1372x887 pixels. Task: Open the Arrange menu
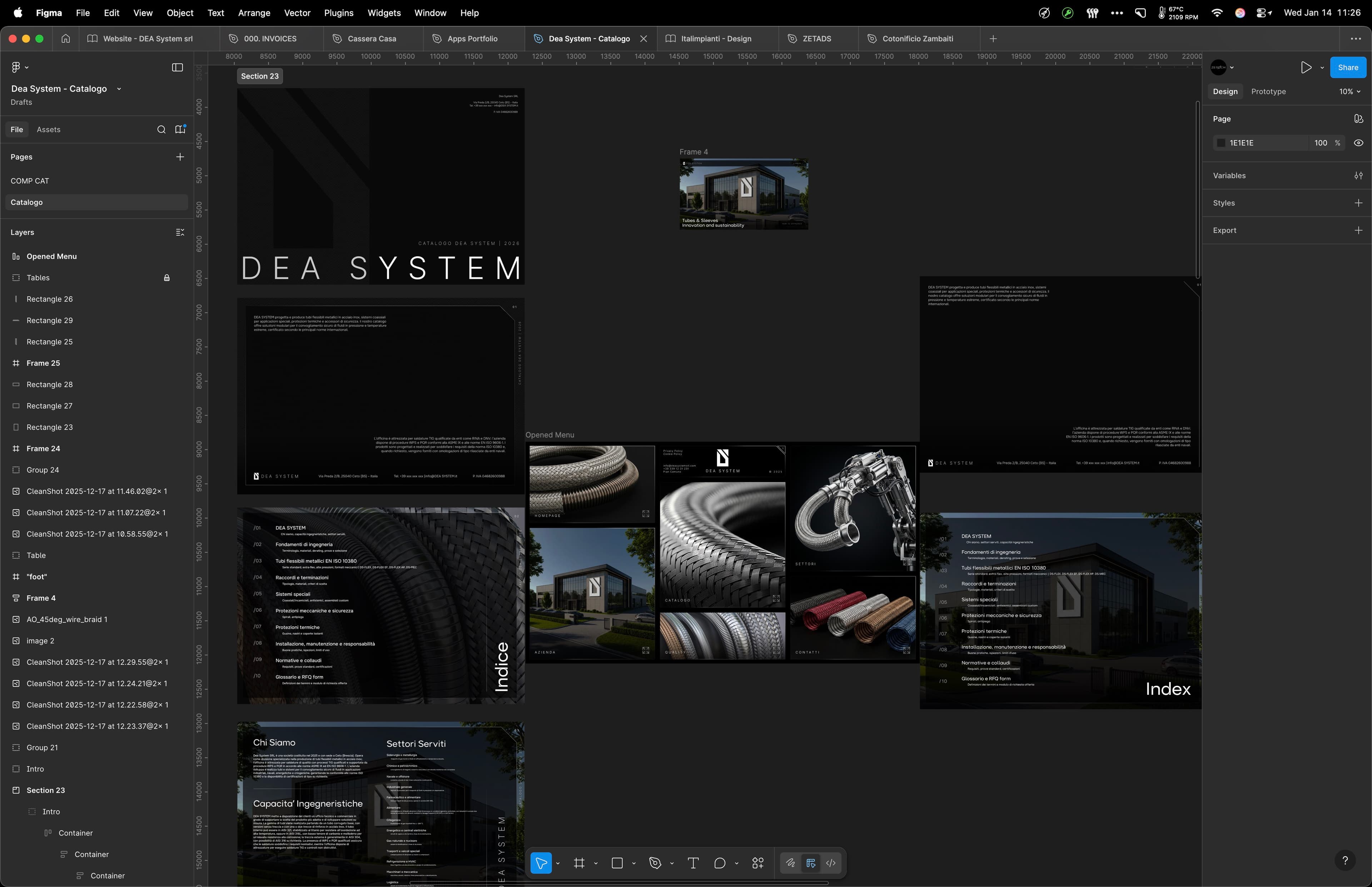coord(254,13)
